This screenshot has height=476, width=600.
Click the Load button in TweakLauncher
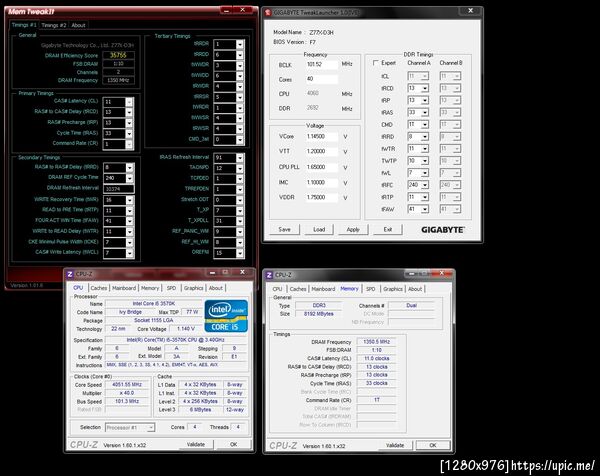[319, 230]
